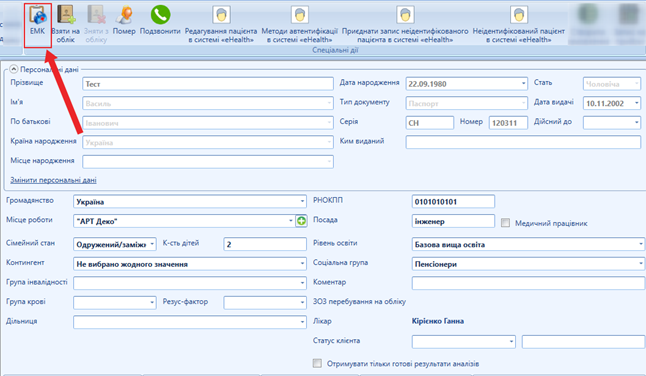Click the green Подзвонити phone icon

(160, 21)
